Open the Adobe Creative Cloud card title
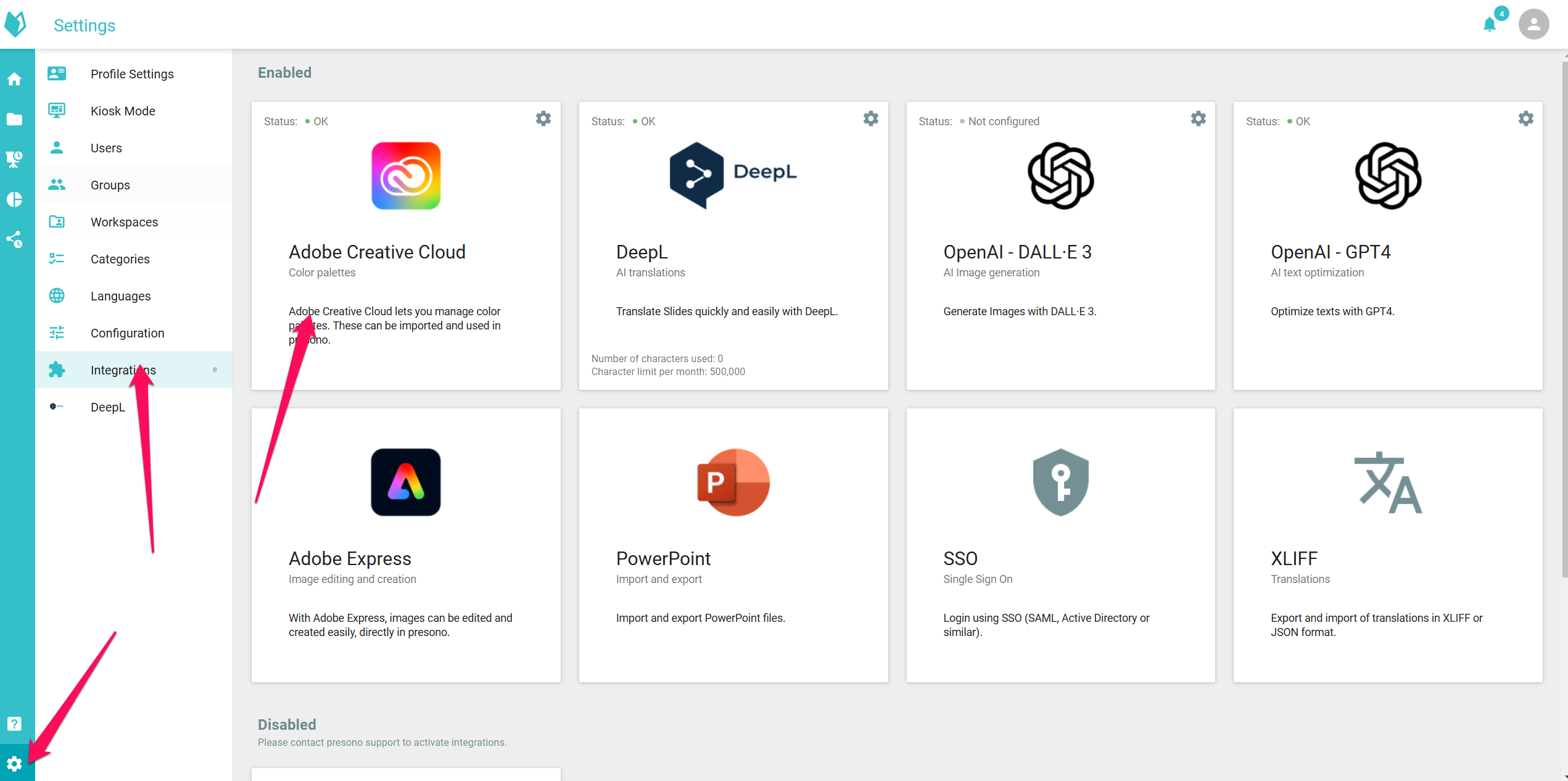 pos(377,252)
